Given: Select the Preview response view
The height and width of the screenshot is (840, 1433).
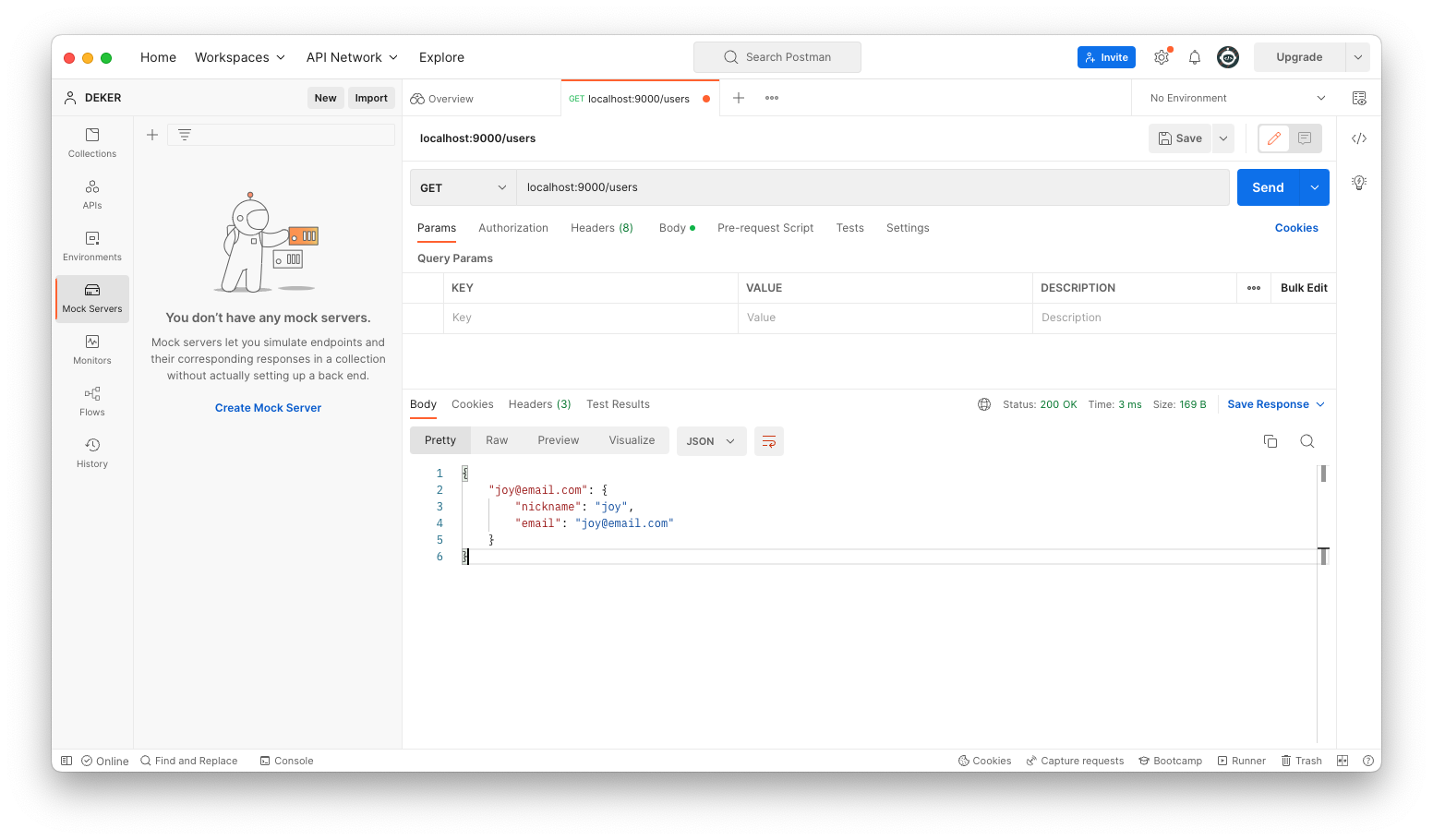Looking at the screenshot, I should (x=559, y=440).
